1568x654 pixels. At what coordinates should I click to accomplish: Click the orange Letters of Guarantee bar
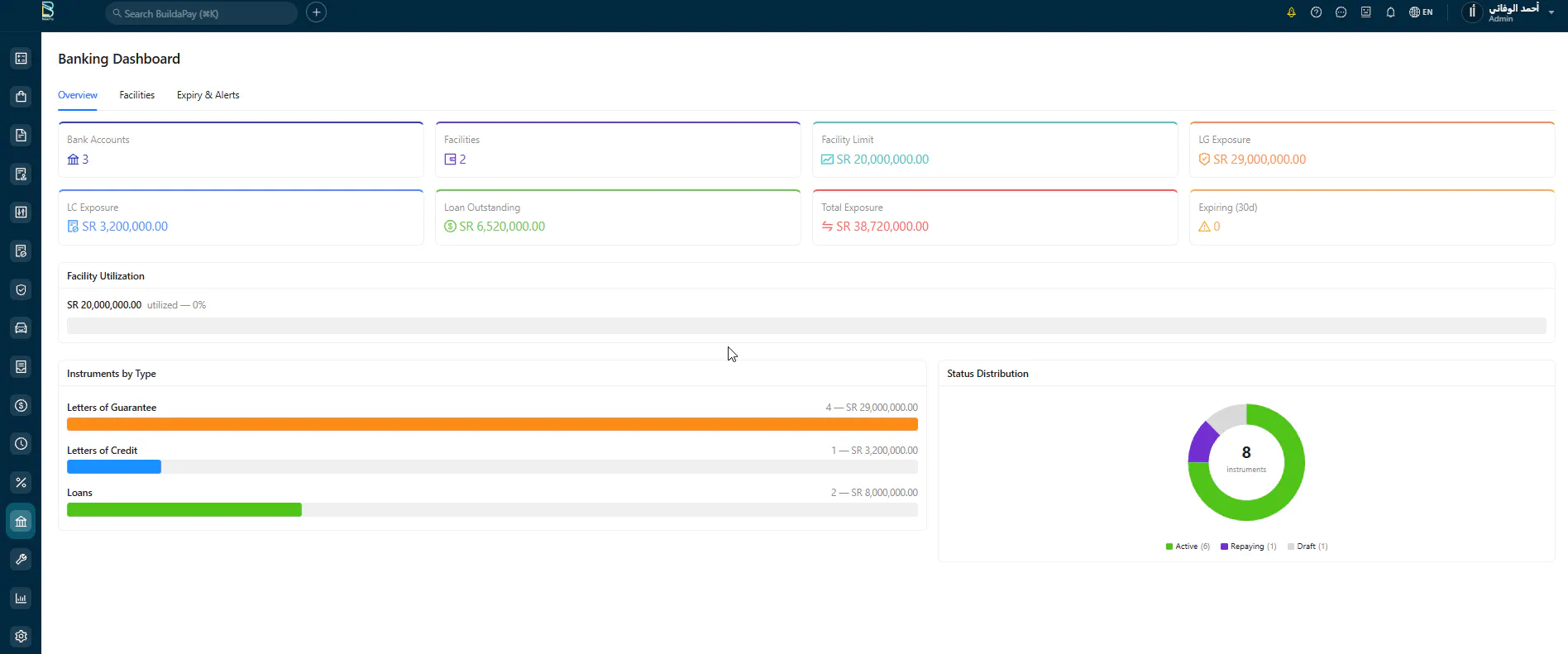pyautogui.click(x=492, y=424)
